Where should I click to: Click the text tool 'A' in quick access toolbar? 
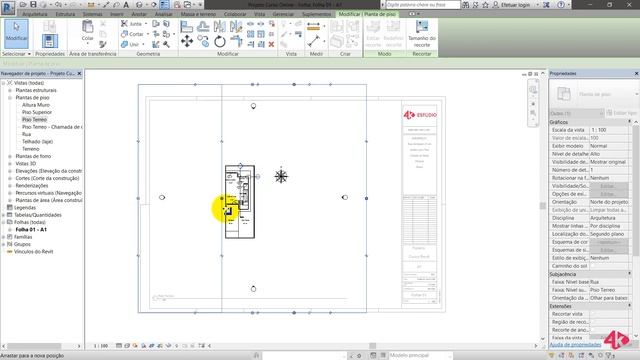click(x=126, y=5)
